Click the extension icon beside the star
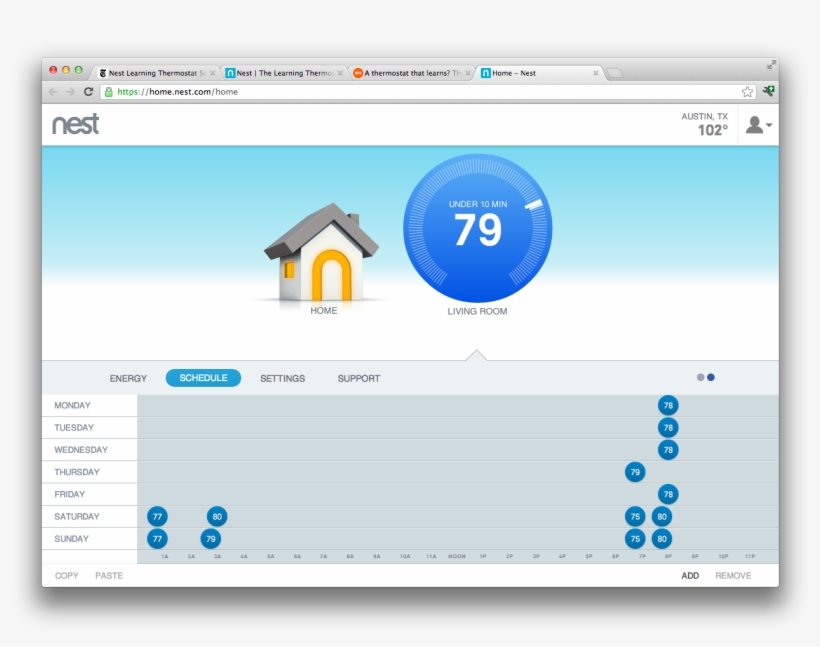The height and width of the screenshot is (647, 820). tap(768, 92)
